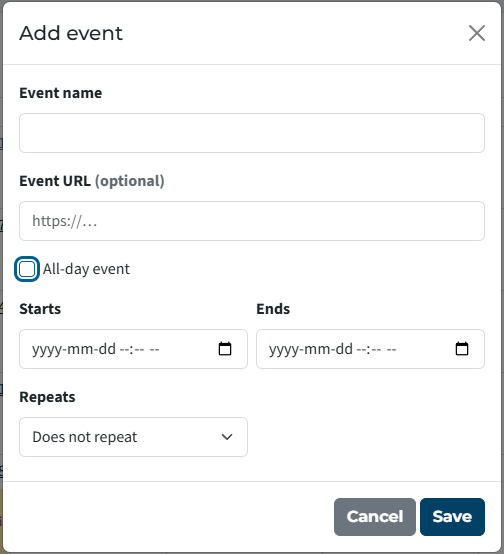Focus the Event URL https:// field
The width and height of the screenshot is (504, 554).
(252, 221)
